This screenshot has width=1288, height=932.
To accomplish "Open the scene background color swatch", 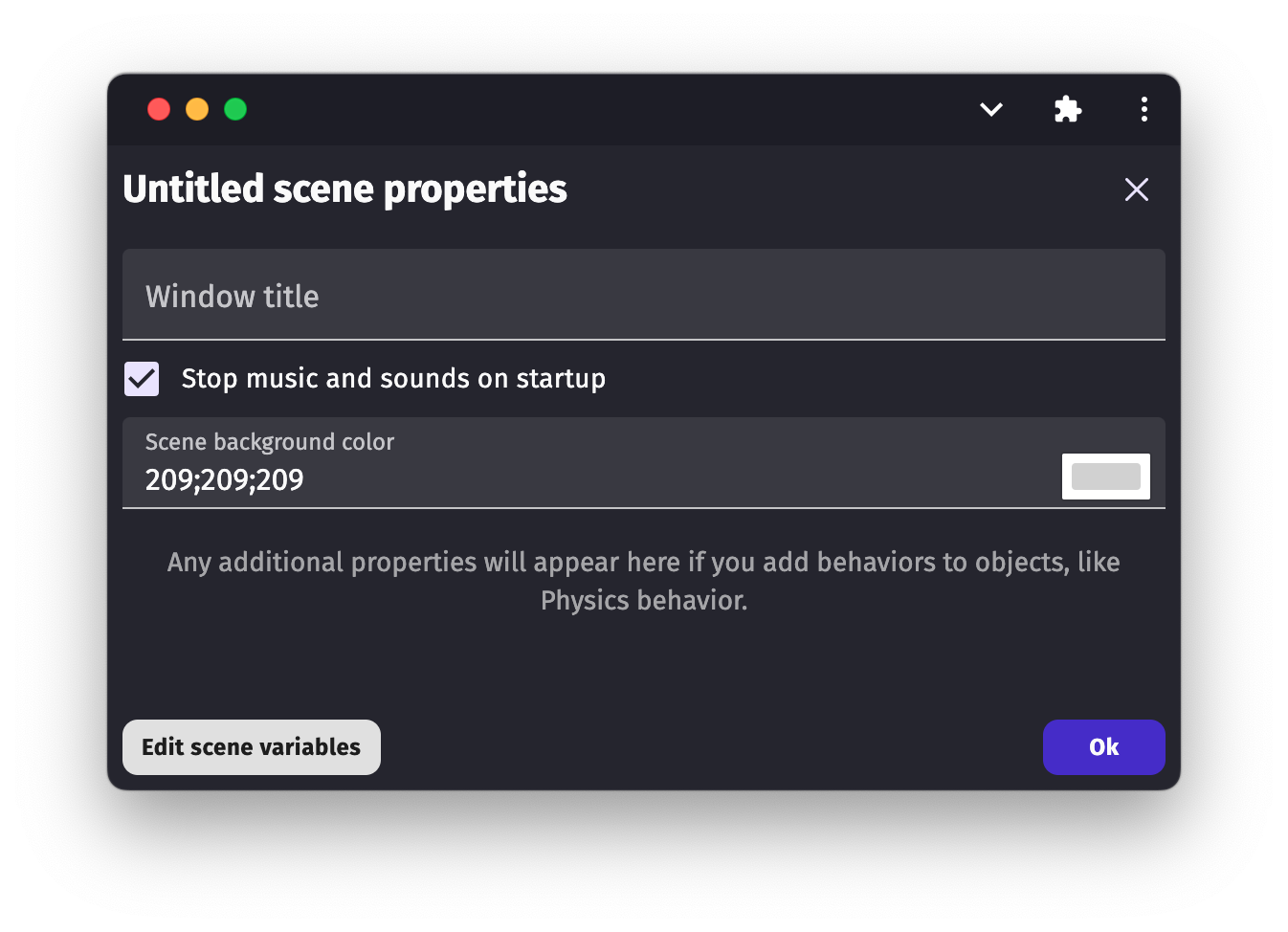I will (1105, 477).
